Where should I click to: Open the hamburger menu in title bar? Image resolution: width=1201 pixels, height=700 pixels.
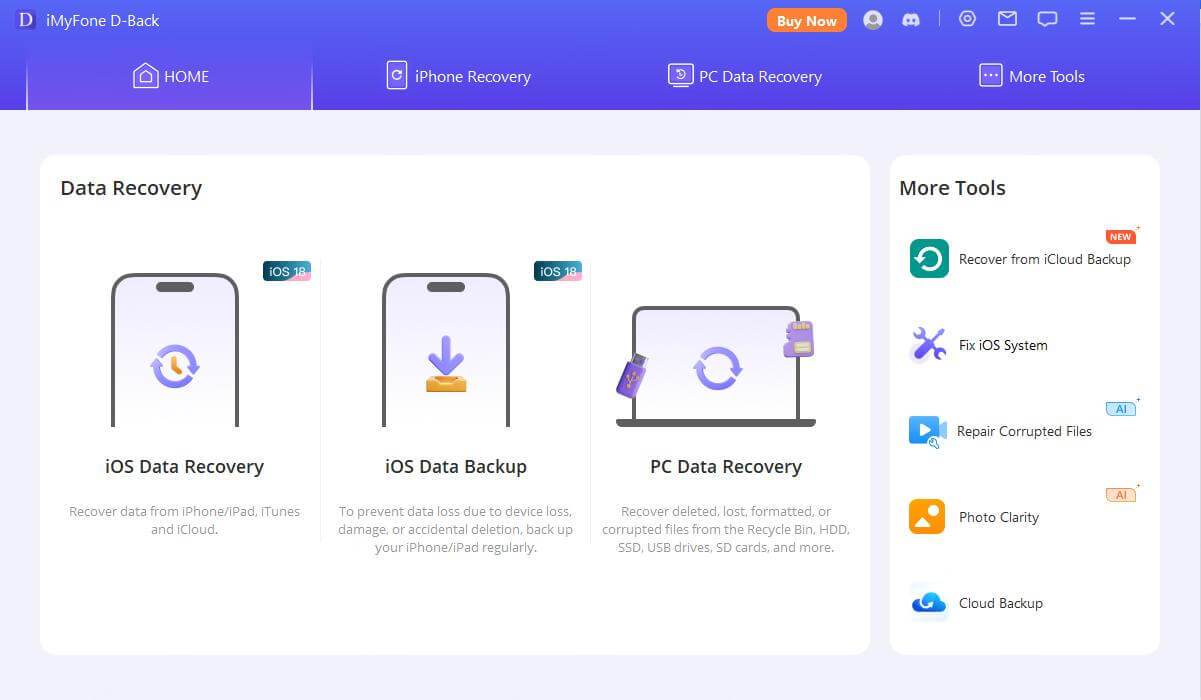pos(1088,19)
